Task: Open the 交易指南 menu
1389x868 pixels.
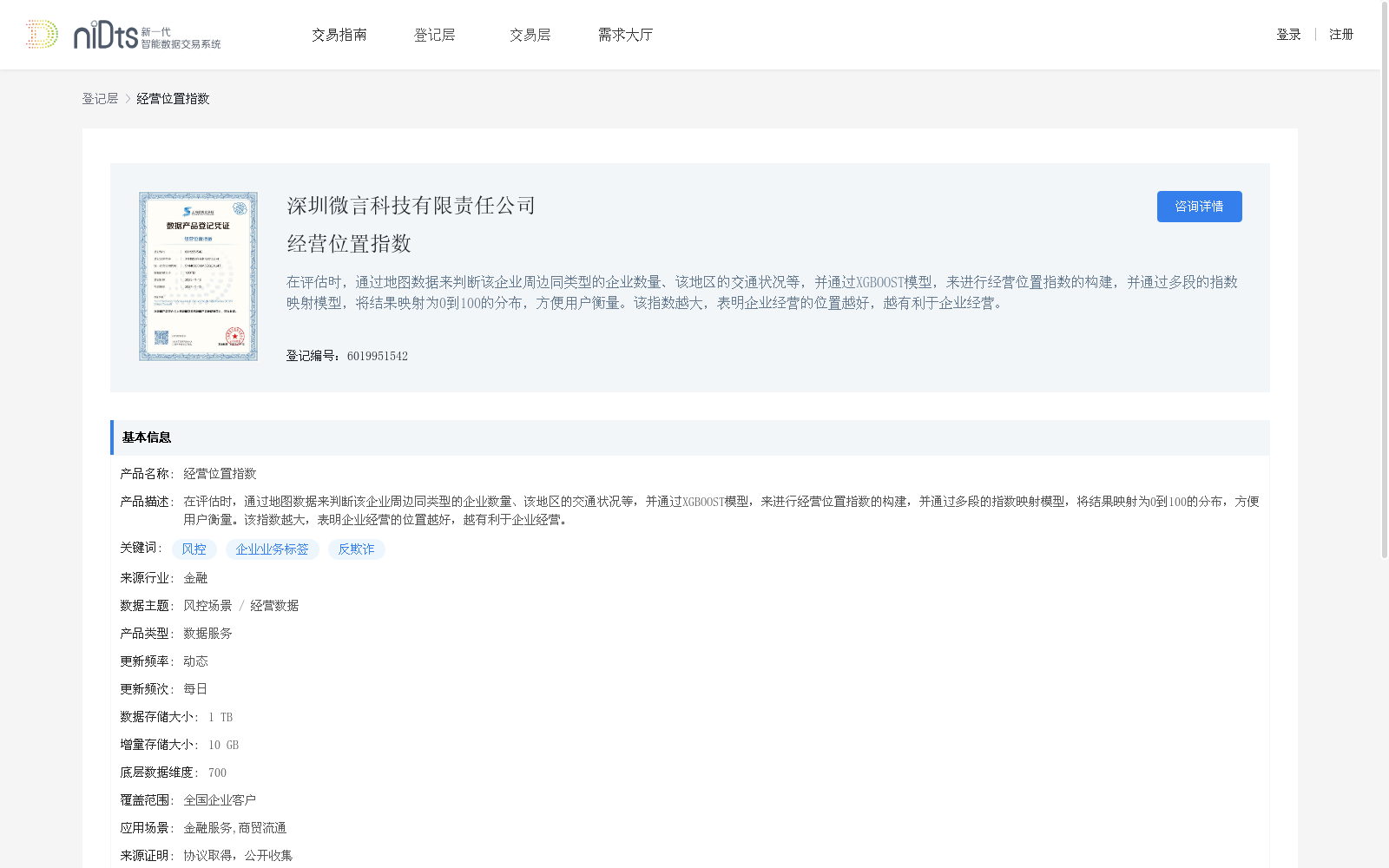Action: (x=339, y=35)
